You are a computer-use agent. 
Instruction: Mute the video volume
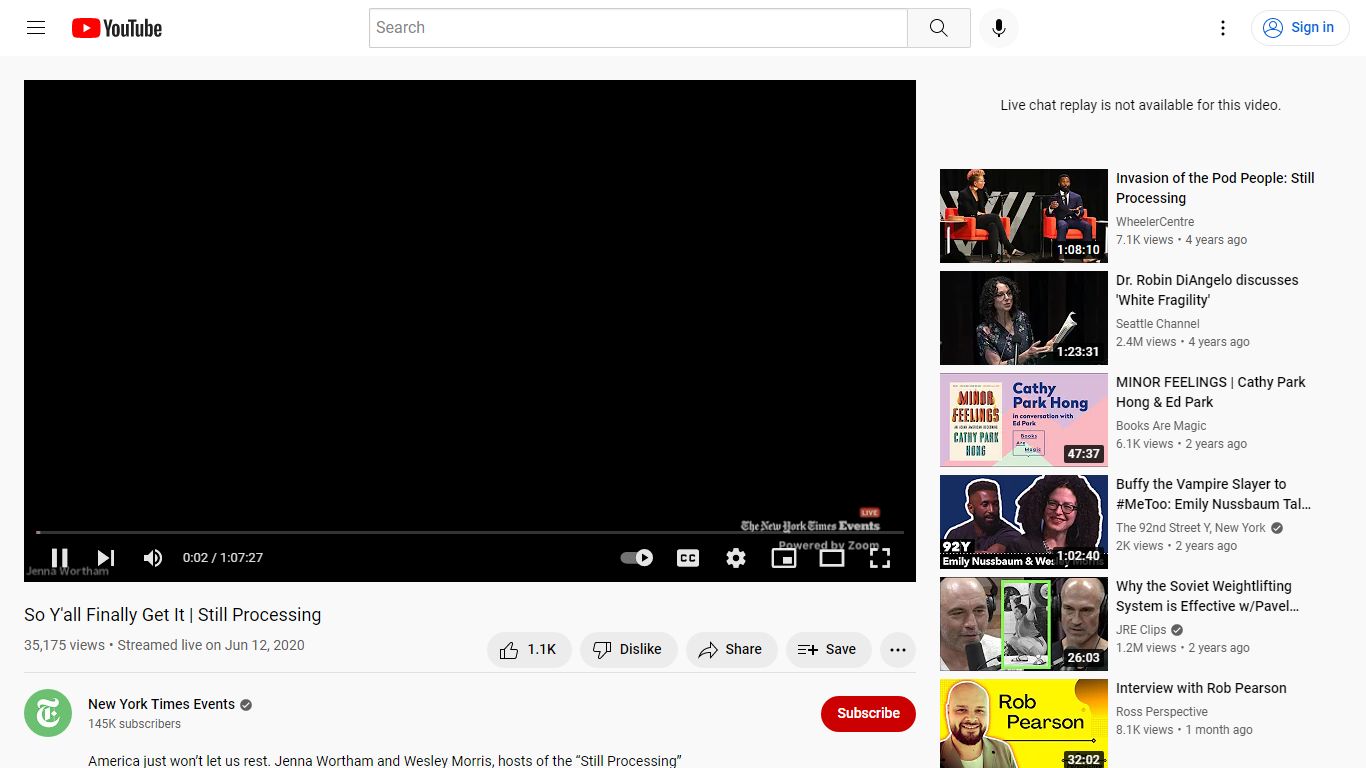pos(153,558)
